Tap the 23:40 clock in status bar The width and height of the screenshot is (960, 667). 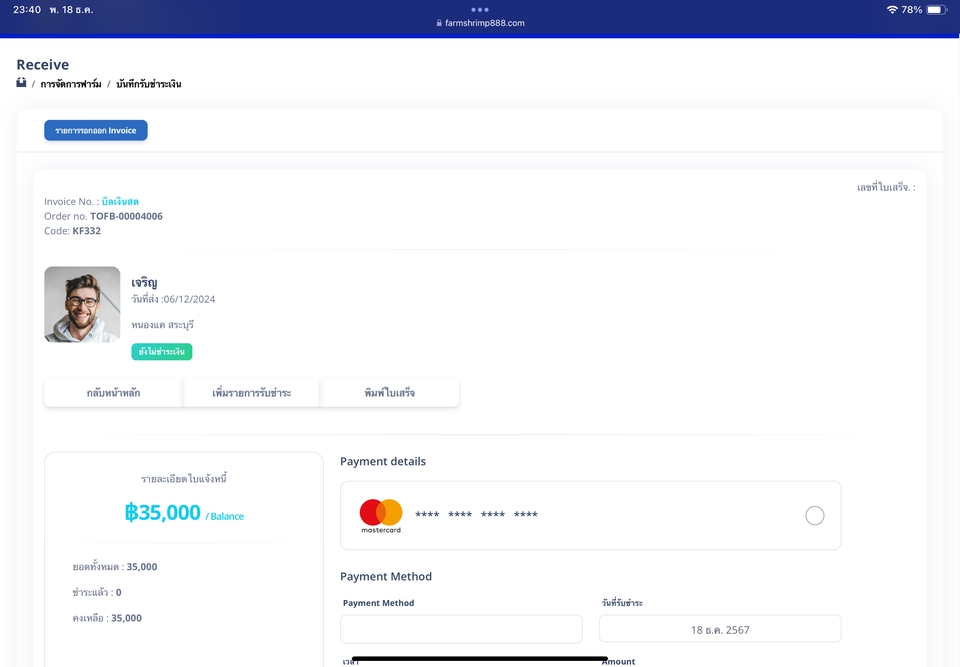(27, 10)
